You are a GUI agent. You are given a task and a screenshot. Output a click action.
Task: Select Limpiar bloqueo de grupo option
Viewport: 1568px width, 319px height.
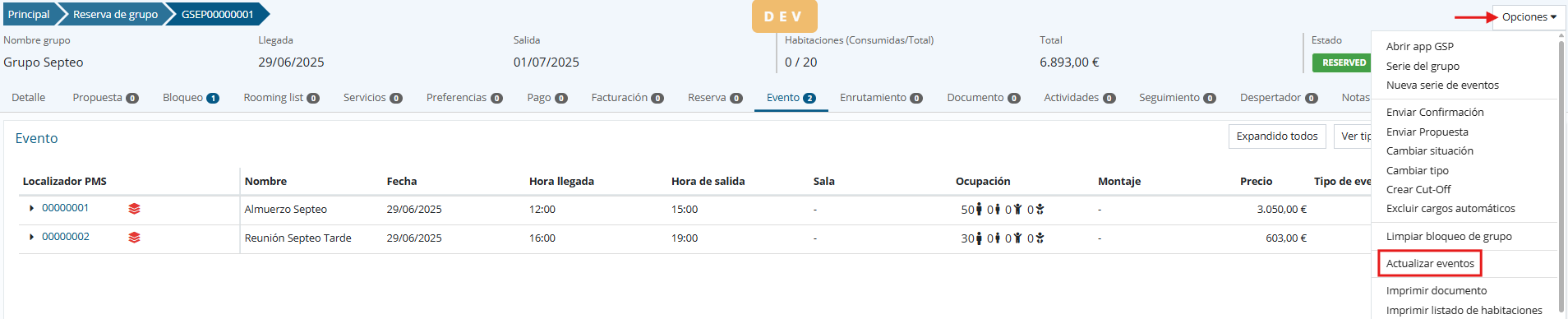(1449, 236)
